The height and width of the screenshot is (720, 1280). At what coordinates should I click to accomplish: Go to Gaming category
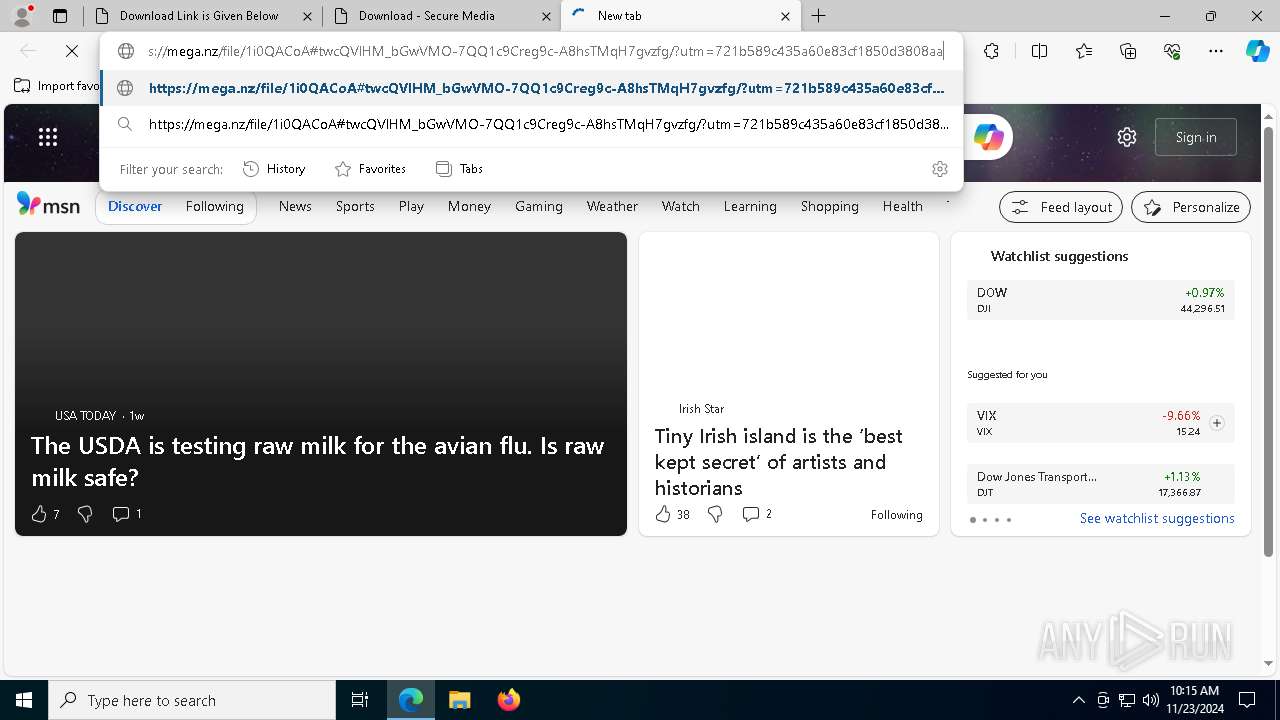(x=539, y=206)
